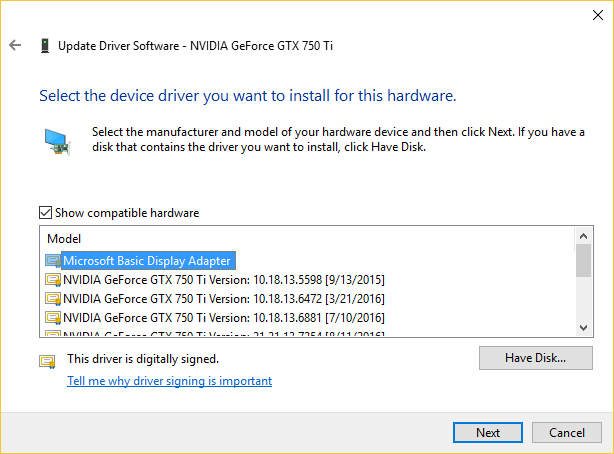This screenshot has width=614, height=454.
Task: Click the Microsoft Basic Display Adapter row icon
Action: [x=53, y=260]
